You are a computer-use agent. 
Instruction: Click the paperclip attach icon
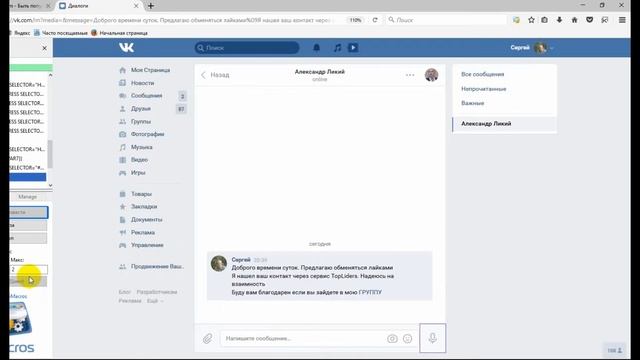(207, 338)
